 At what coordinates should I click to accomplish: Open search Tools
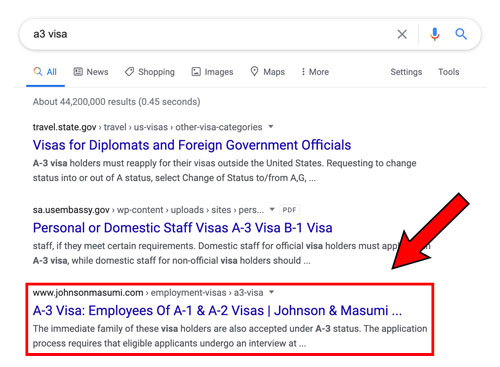coord(449,72)
